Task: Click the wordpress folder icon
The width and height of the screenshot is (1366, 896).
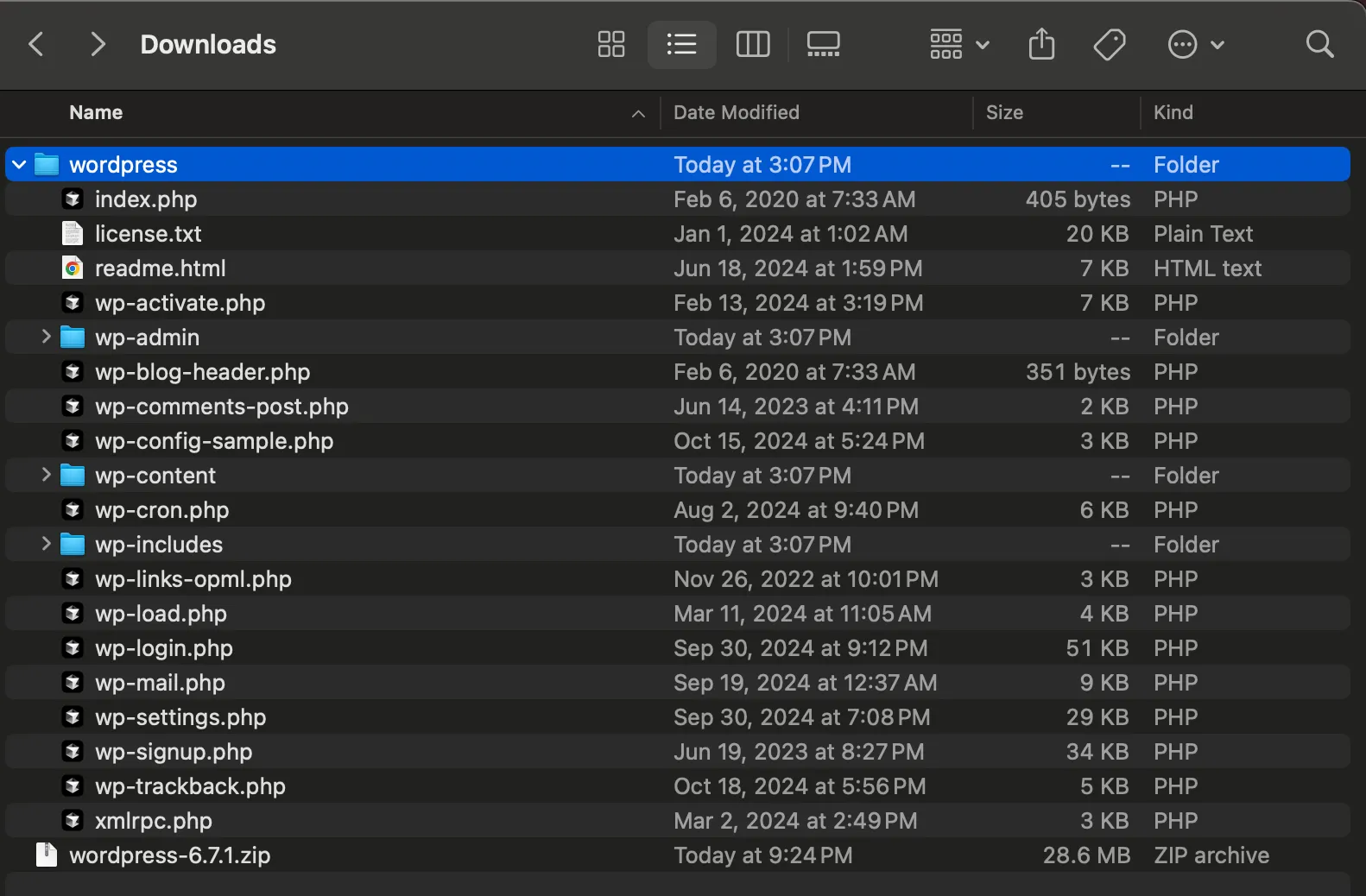Action: click(47, 164)
